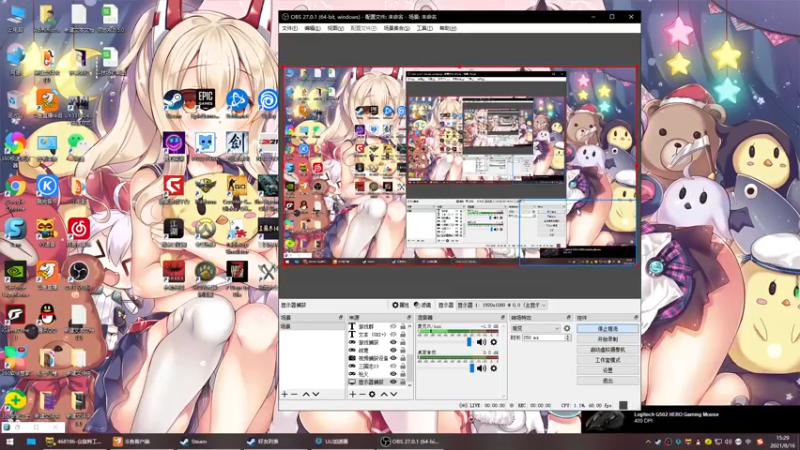Open OBS Studio desktop shortcut
This screenshot has height=450, width=800.
79,276
